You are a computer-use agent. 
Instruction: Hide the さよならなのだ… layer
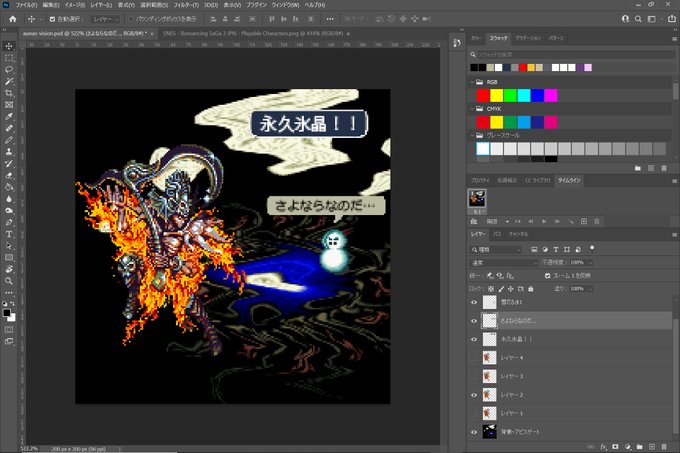[474, 321]
